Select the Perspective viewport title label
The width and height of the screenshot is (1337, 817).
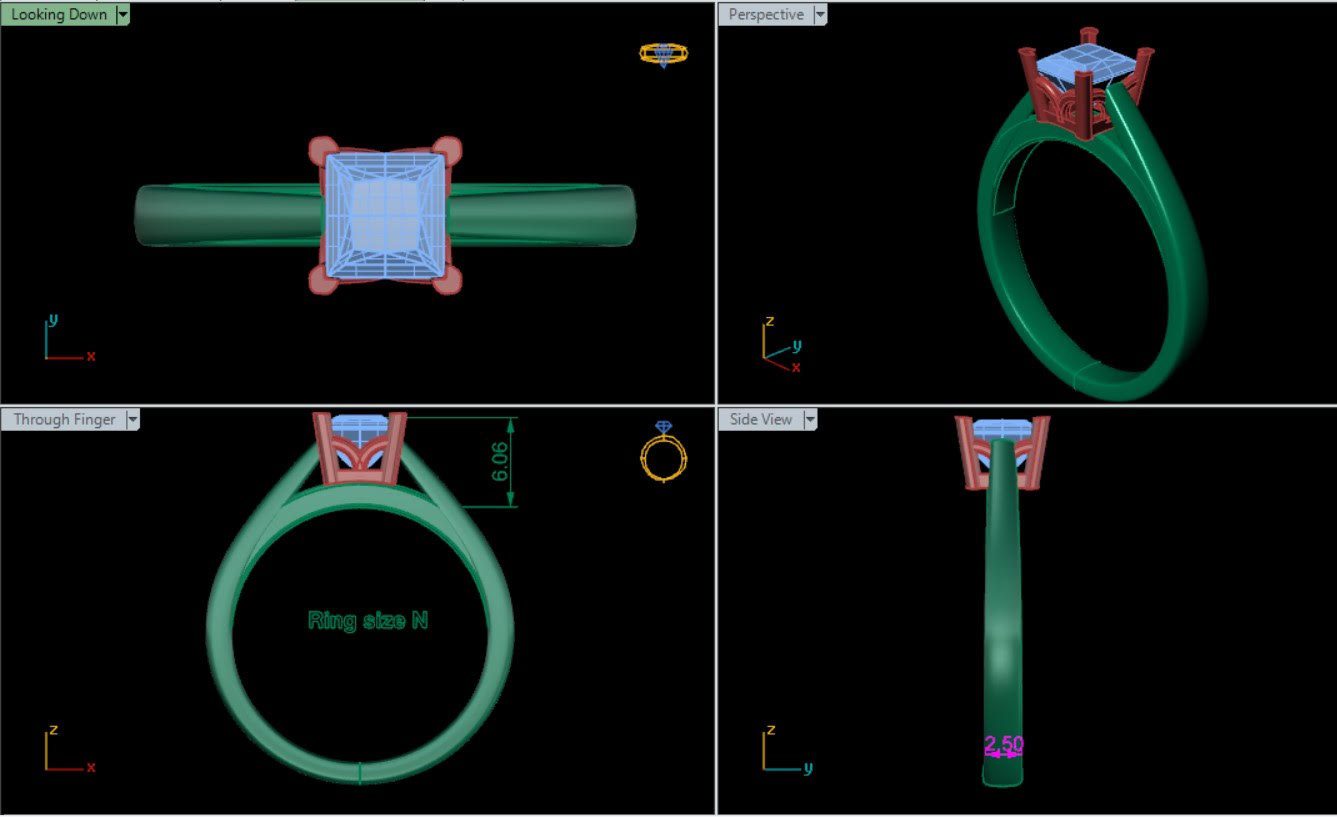(766, 14)
